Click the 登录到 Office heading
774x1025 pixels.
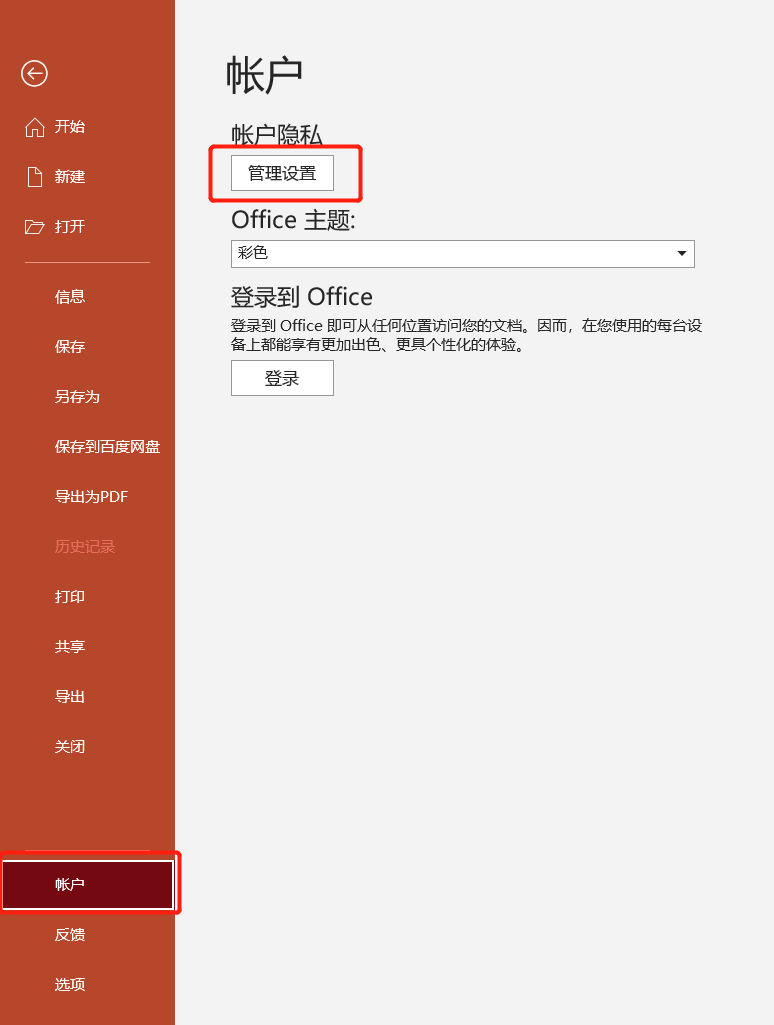(301, 297)
